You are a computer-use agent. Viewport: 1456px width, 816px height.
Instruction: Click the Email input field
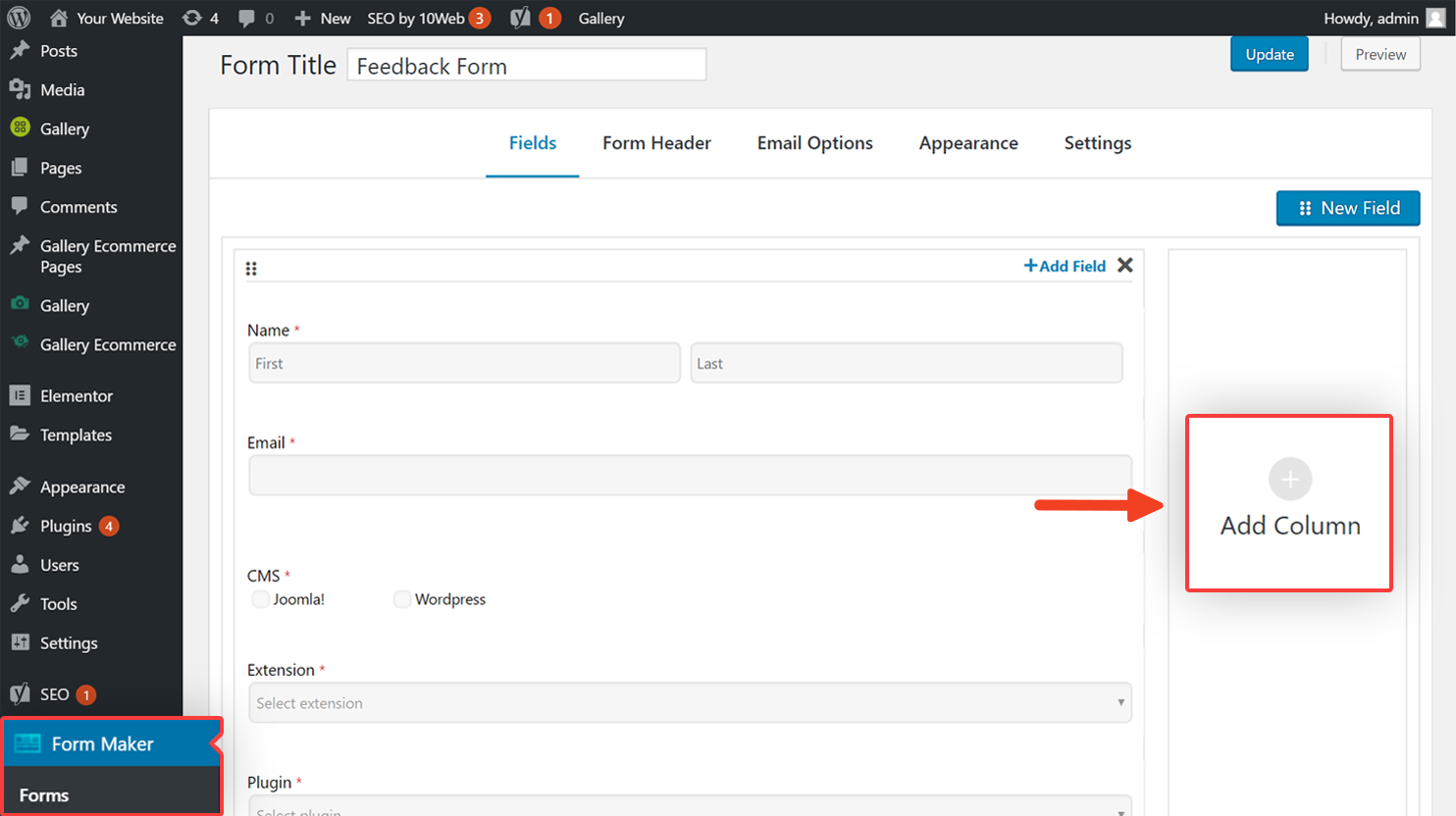(x=691, y=475)
